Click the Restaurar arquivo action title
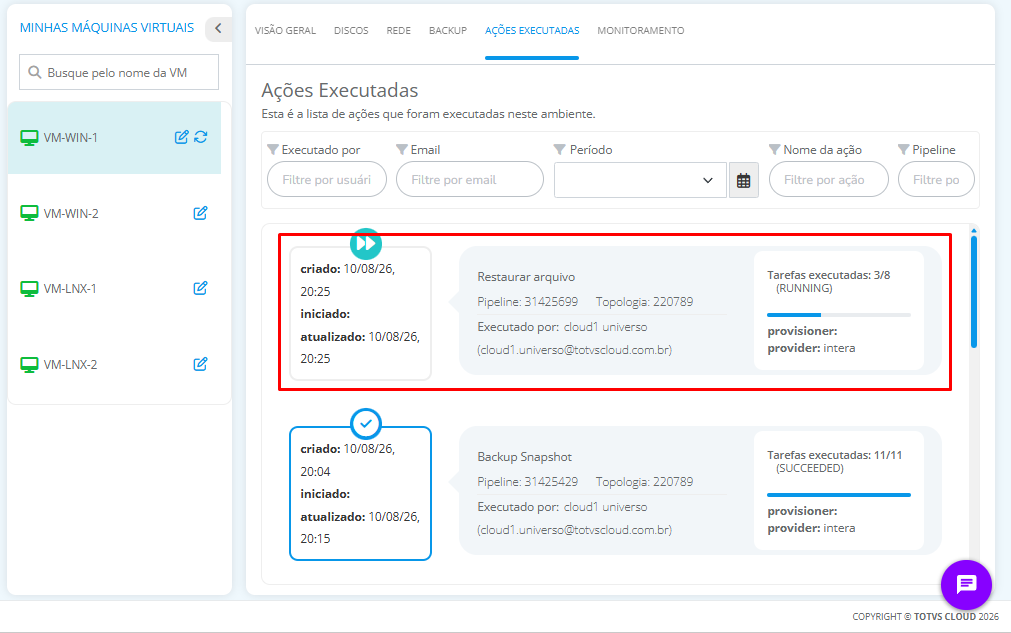1011x633 pixels. [526, 277]
